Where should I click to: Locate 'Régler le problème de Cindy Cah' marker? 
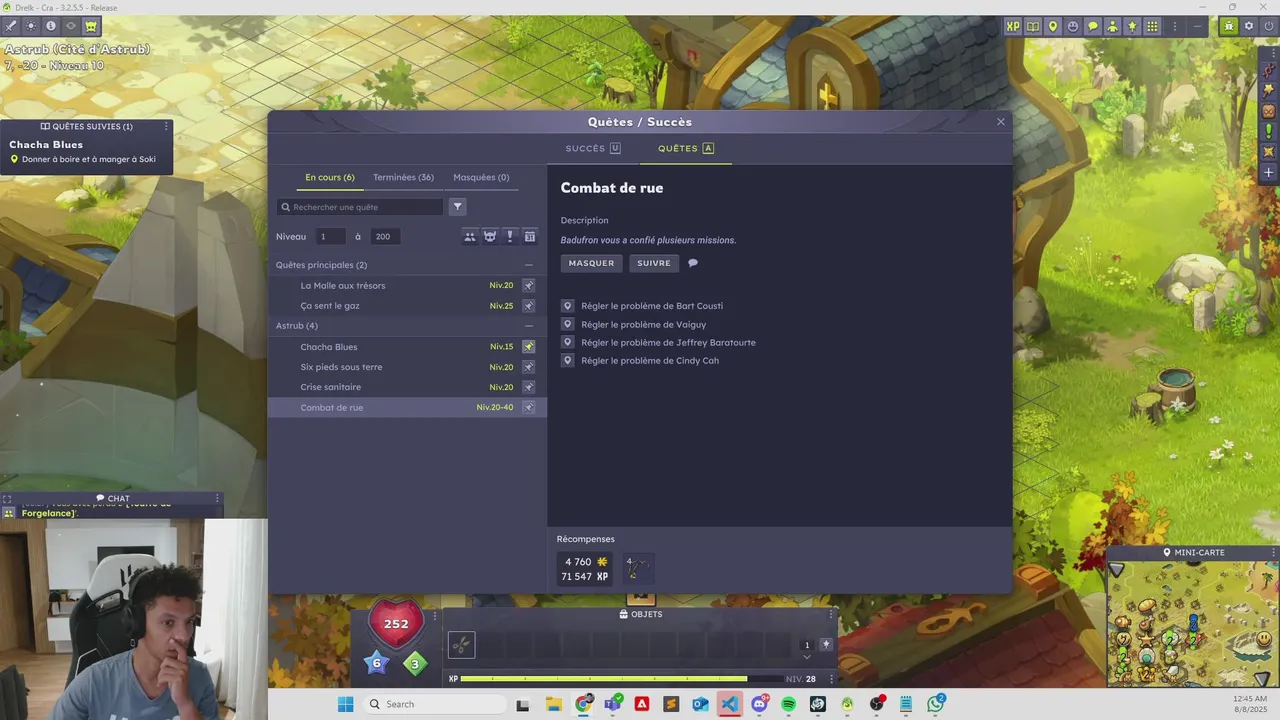(x=568, y=360)
